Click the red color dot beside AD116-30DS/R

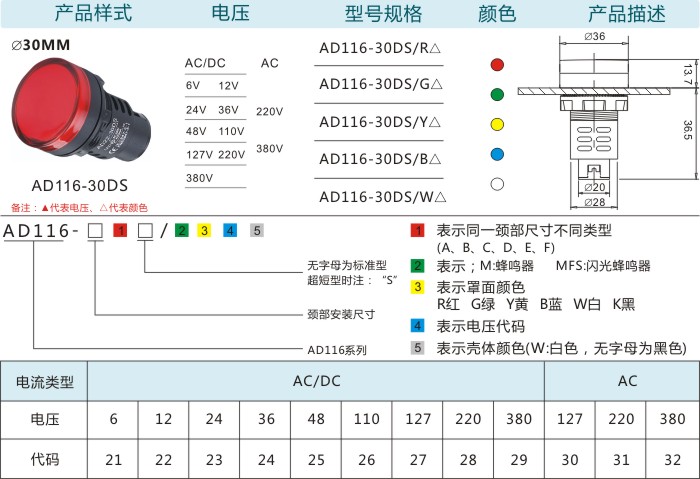pos(496,65)
